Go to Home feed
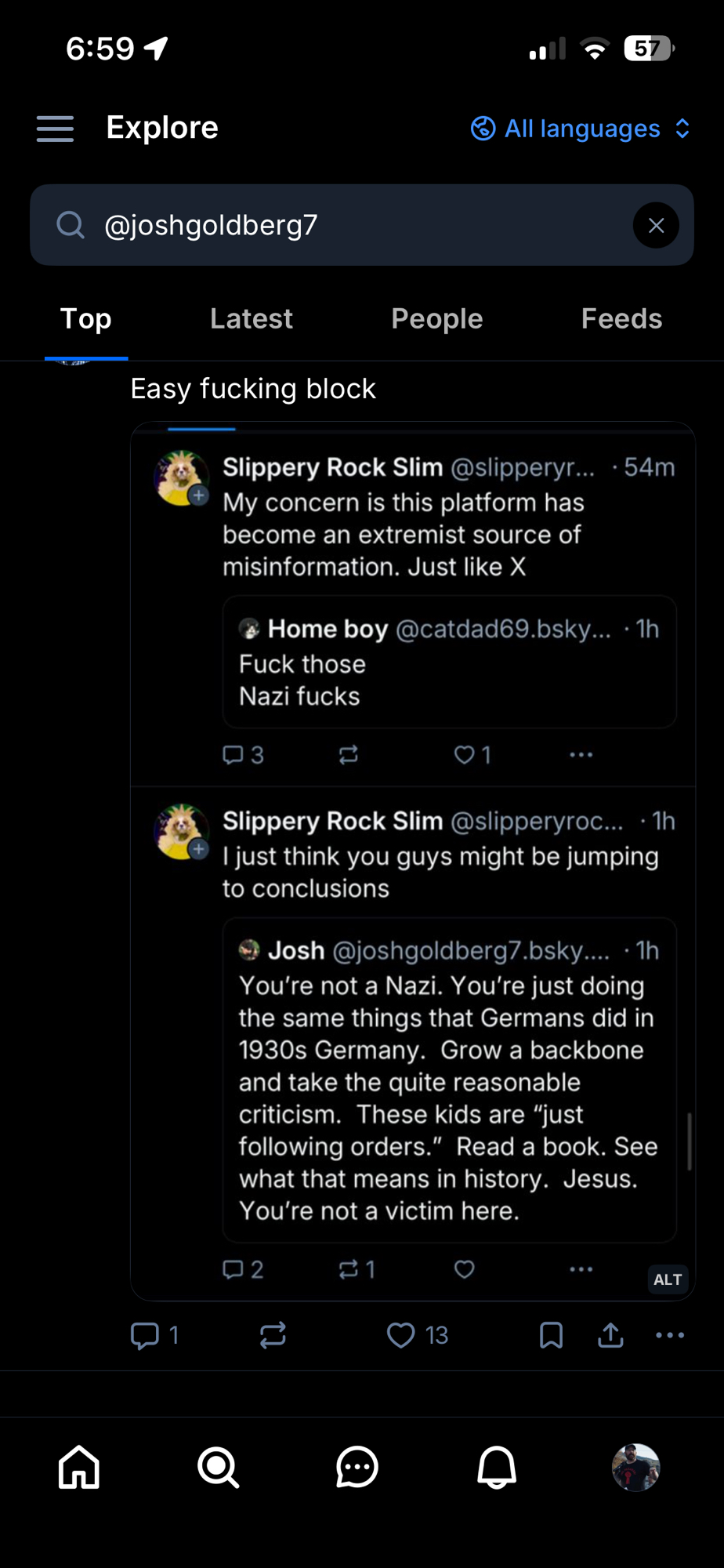724x1568 pixels. pos(79,1467)
